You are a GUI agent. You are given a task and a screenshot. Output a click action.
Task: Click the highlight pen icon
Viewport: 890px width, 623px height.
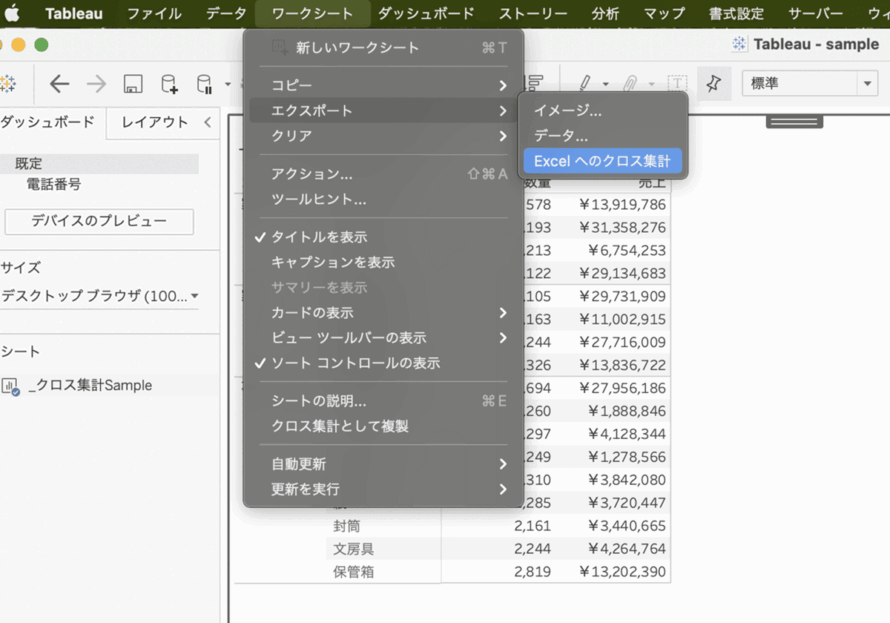(585, 83)
